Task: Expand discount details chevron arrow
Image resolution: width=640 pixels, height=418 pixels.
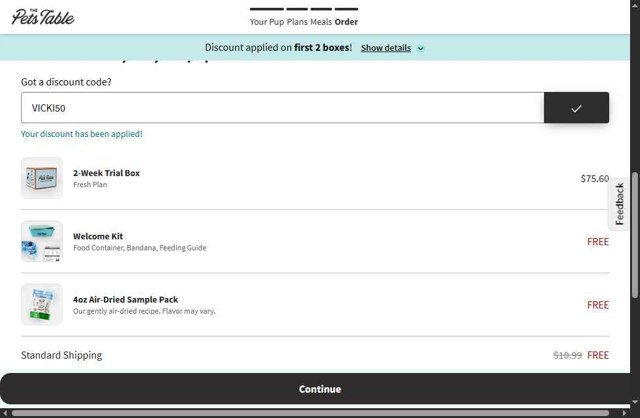Action: pyautogui.click(x=420, y=48)
